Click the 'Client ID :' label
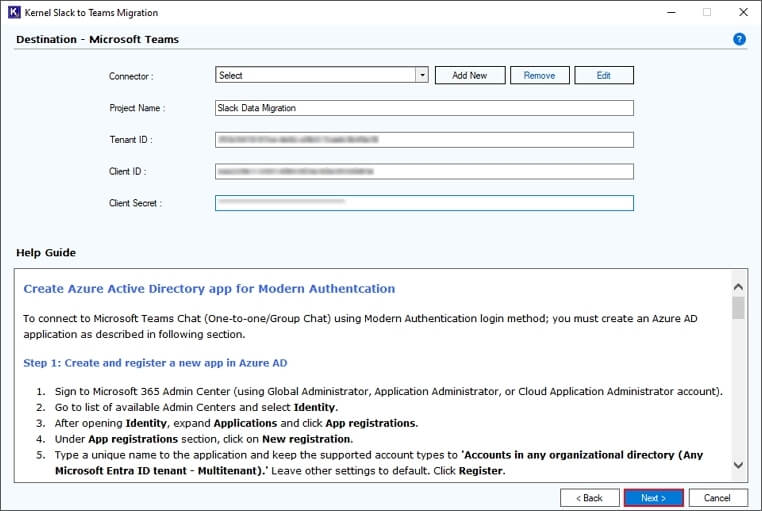Screen dimensions: 762x511 click(127, 171)
